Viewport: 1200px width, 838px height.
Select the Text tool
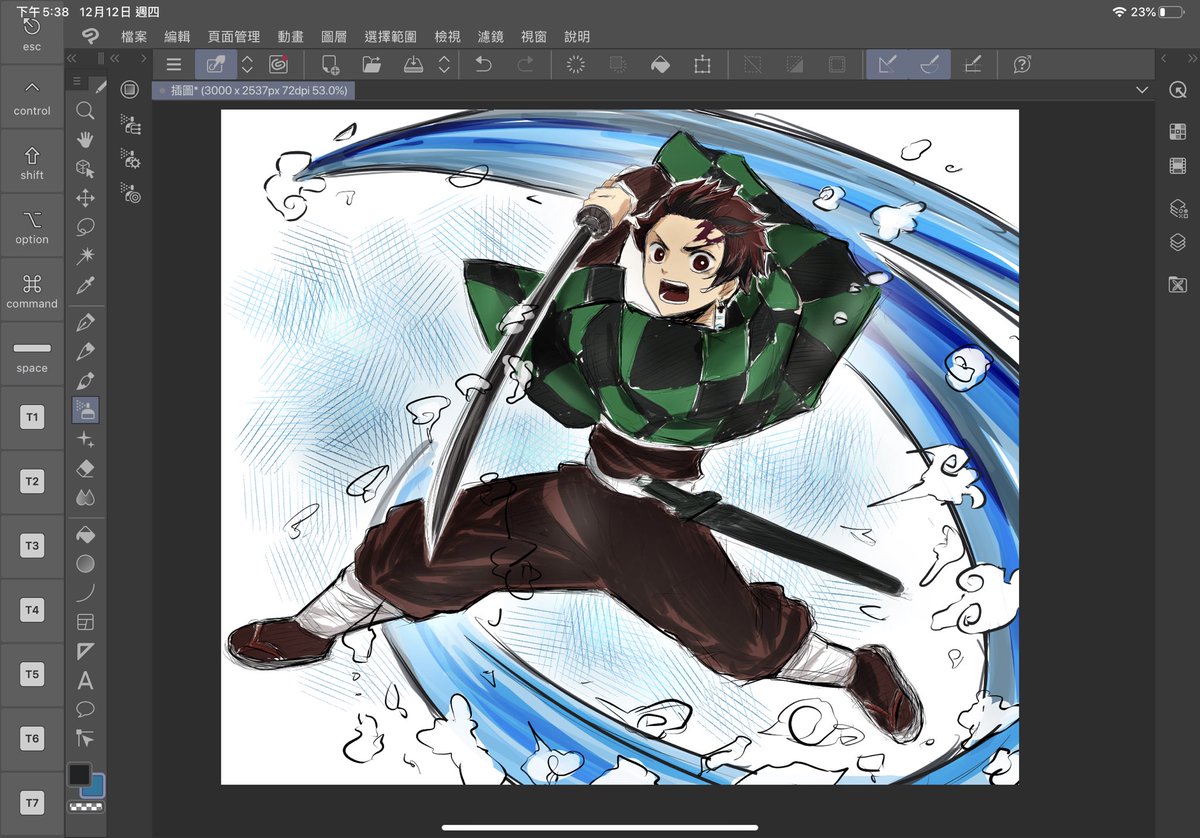click(86, 681)
